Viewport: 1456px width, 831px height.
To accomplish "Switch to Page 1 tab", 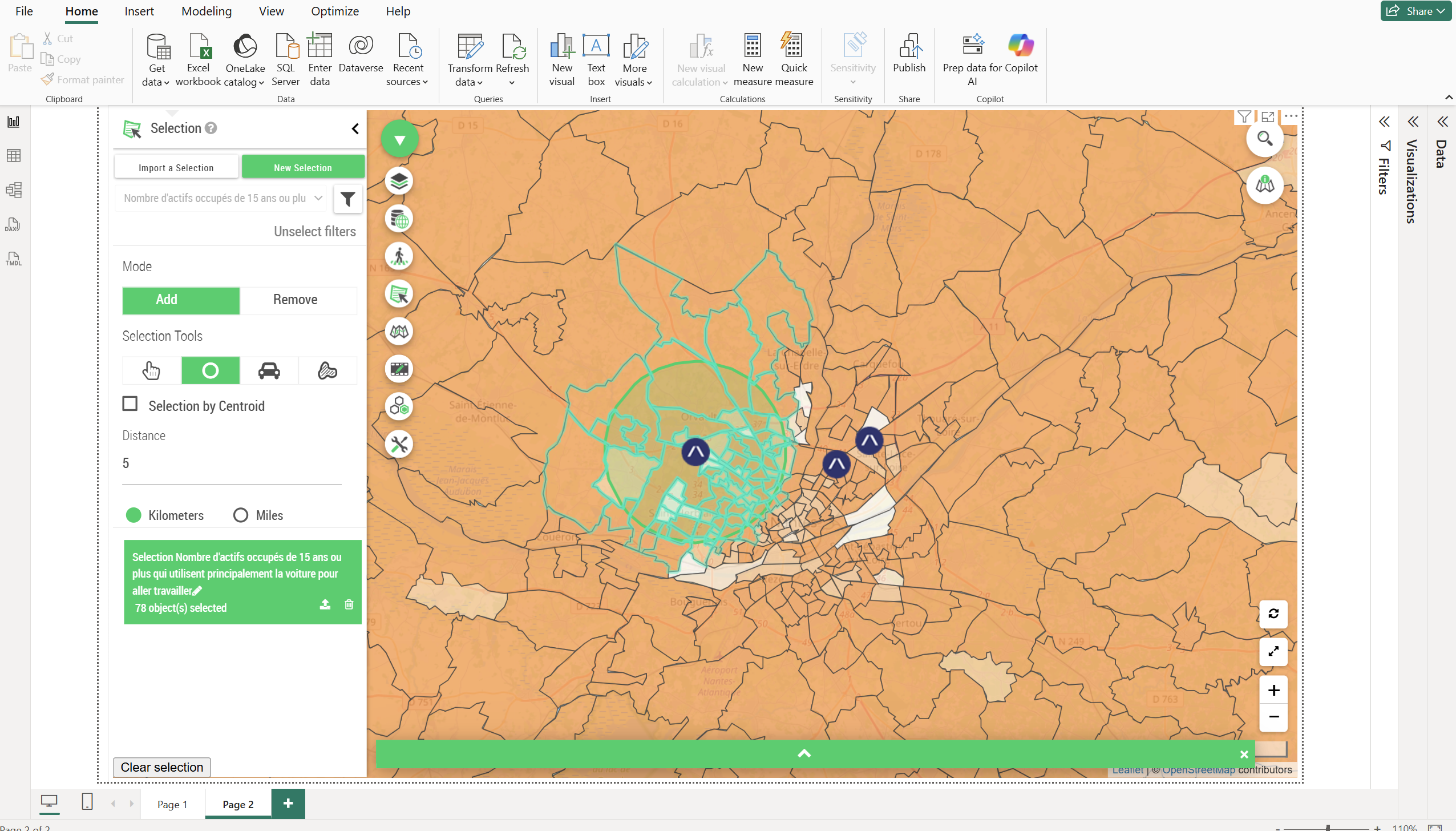I will 172,804.
